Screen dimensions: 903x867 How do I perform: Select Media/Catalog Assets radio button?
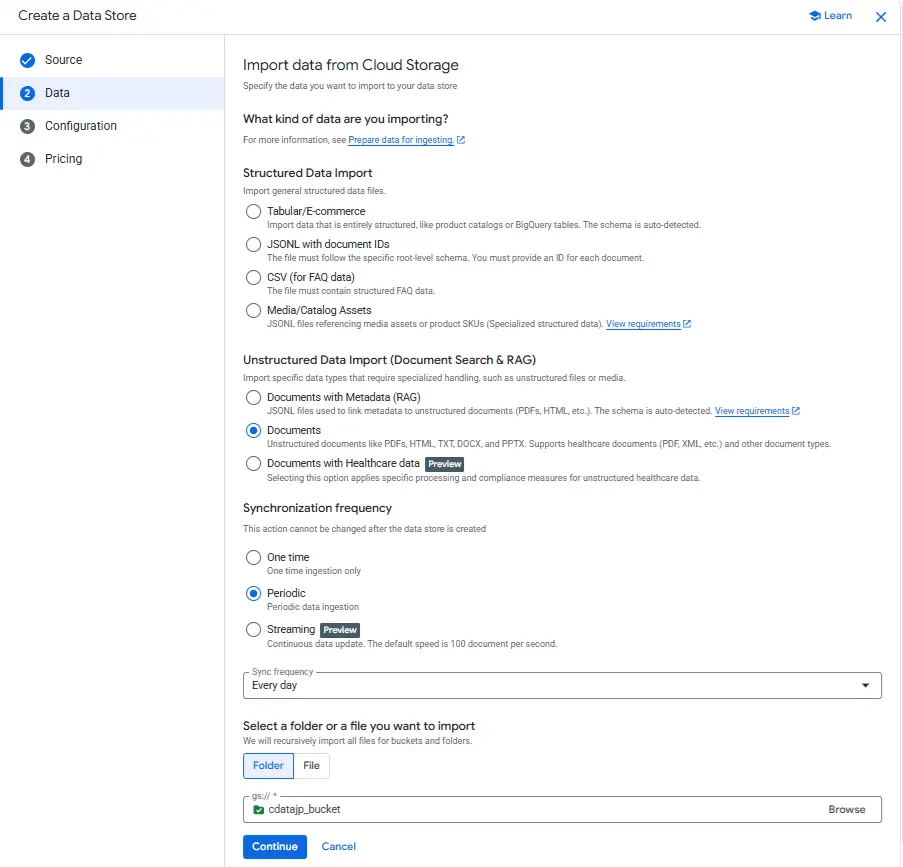(x=253, y=311)
